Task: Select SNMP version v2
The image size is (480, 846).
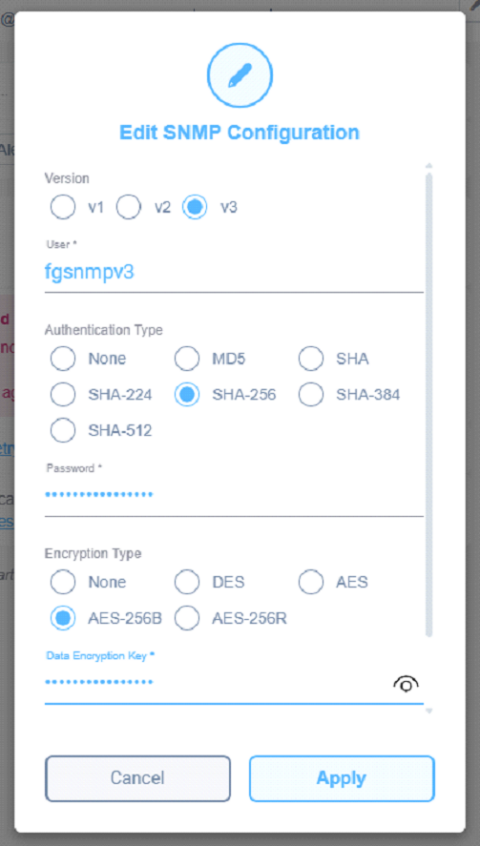Action: point(128,208)
